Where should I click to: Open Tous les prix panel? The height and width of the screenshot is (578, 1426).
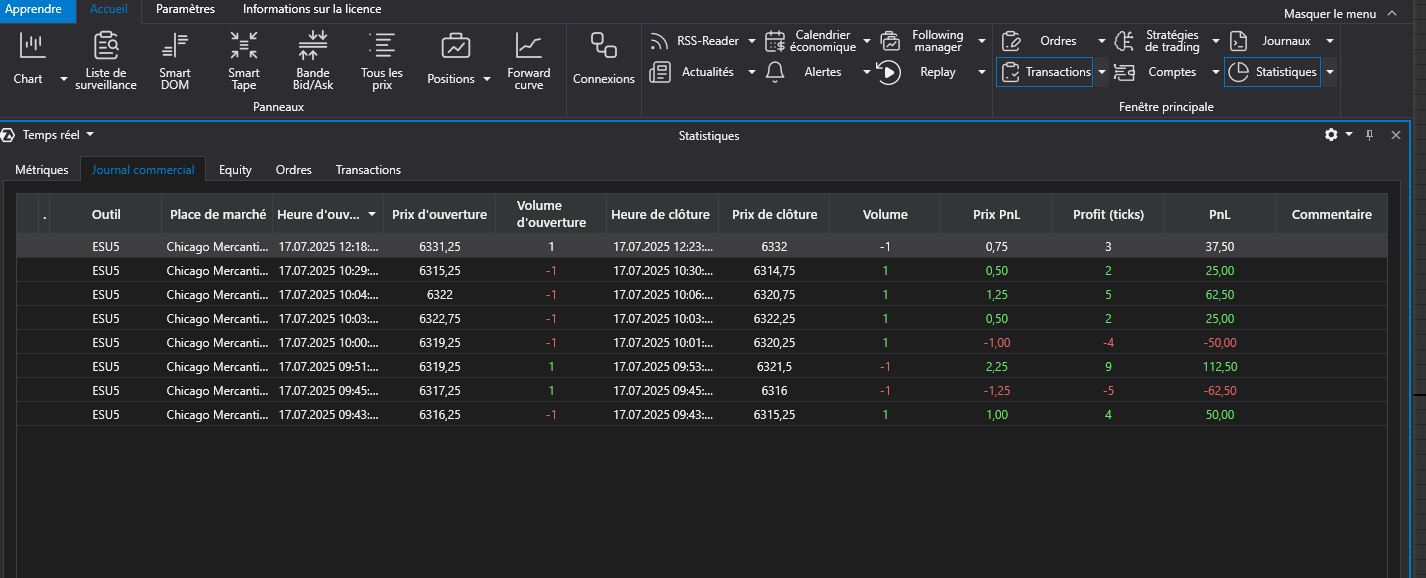[381, 59]
